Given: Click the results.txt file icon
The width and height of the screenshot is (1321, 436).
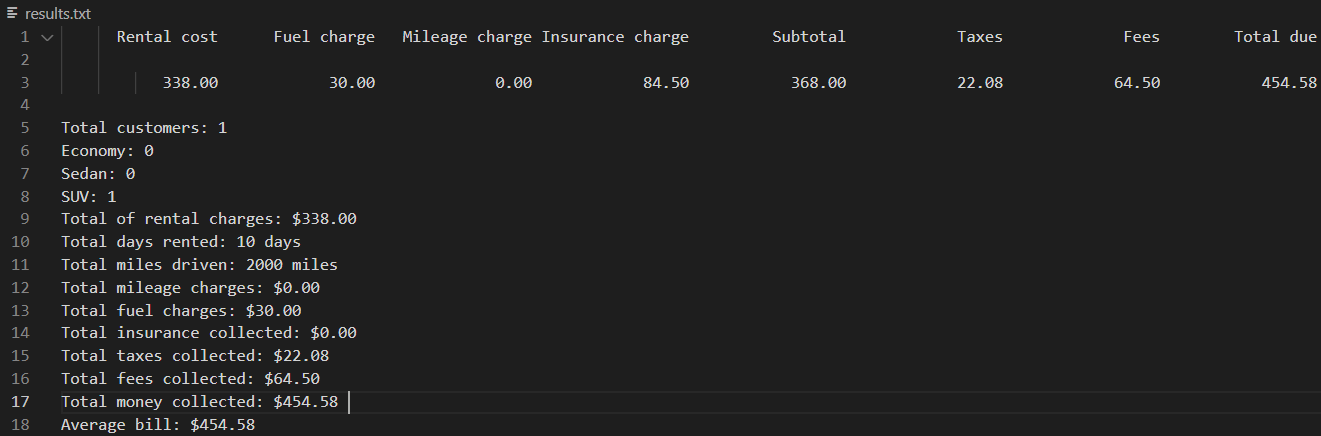Looking at the screenshot, I should point(11,13).
